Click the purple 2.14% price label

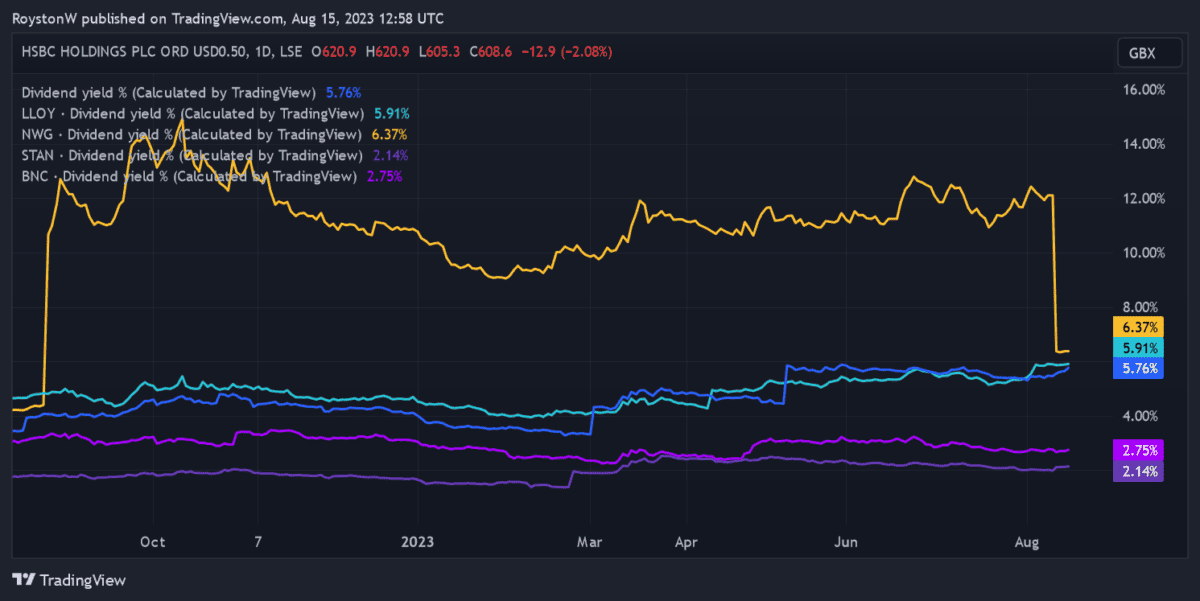(x=1139, y=471)
